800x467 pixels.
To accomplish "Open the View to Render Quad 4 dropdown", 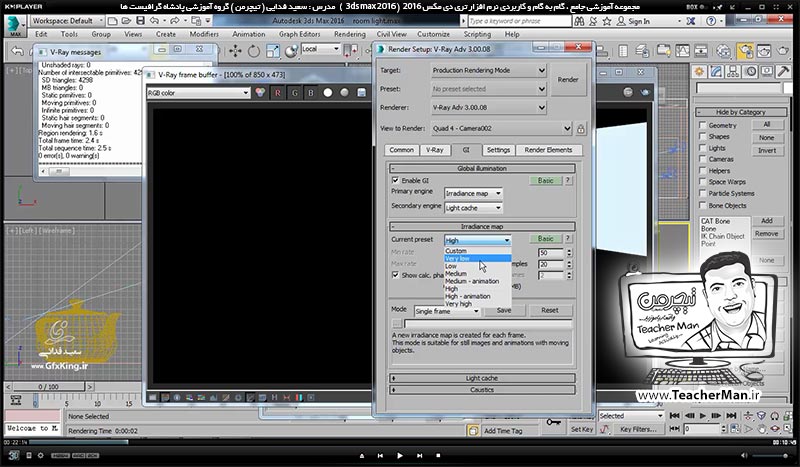I will tap(502, 129).
